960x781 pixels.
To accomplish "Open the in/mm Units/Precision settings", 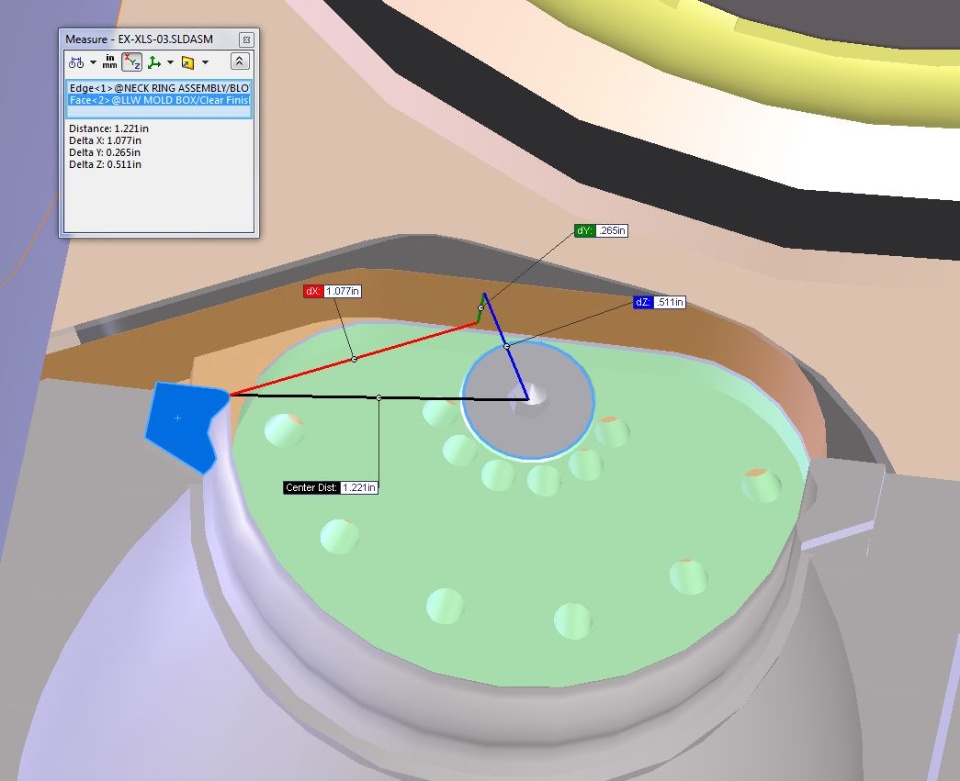I will pyautogui.click(x=110, y=62).
